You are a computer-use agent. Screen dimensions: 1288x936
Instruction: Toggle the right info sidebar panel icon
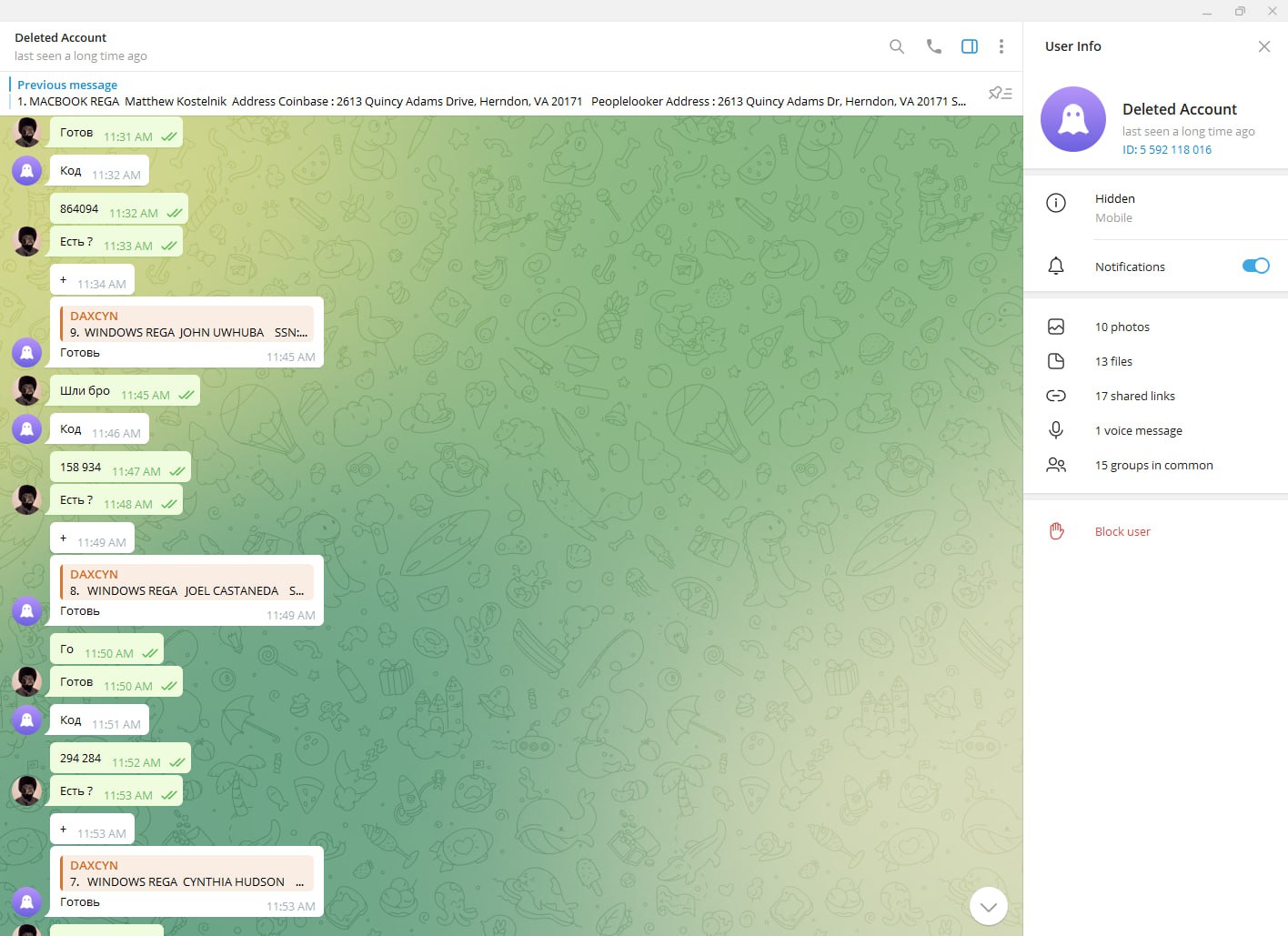970,46
